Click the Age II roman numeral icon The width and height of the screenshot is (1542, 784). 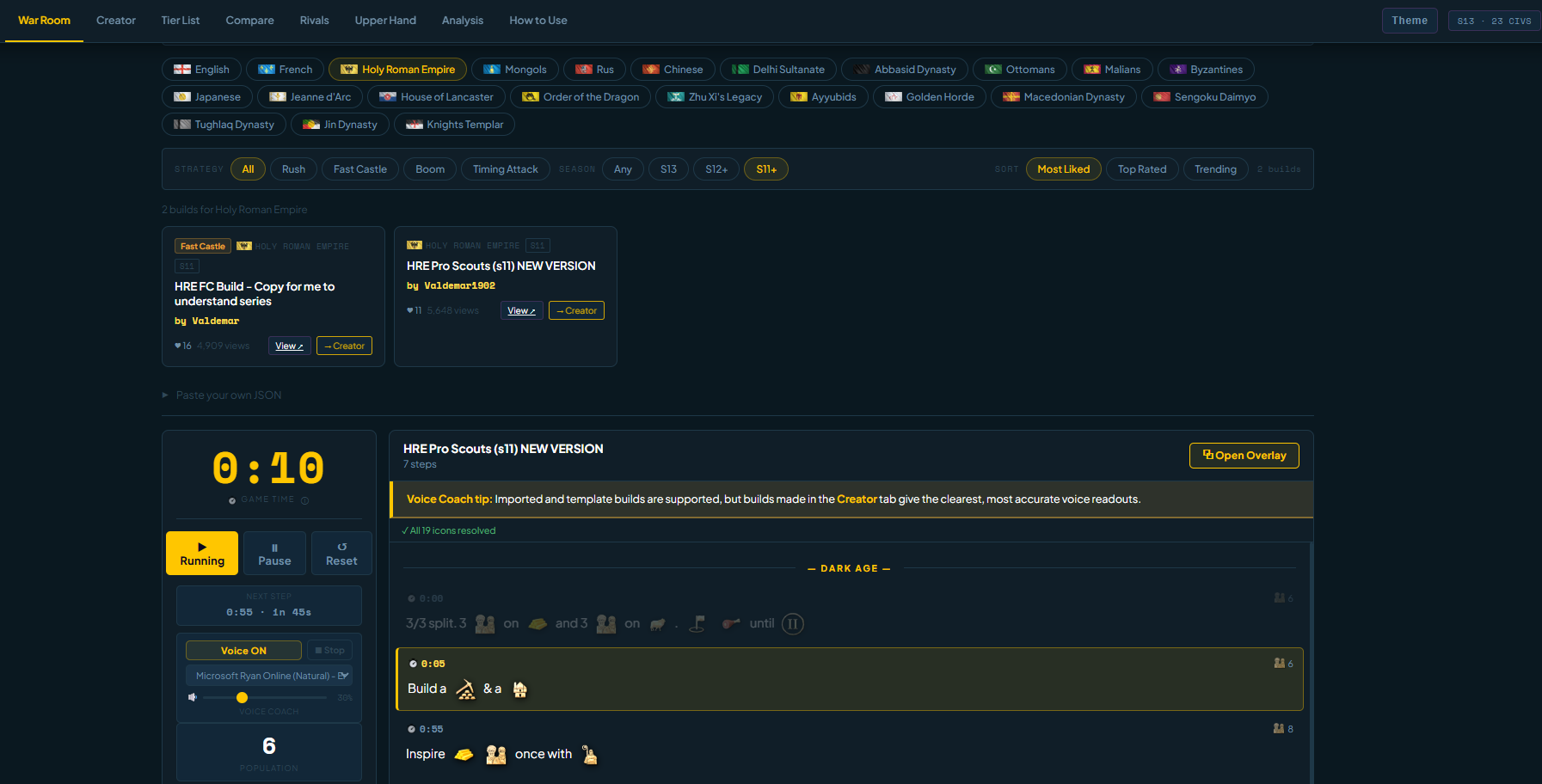coord(793,624)
